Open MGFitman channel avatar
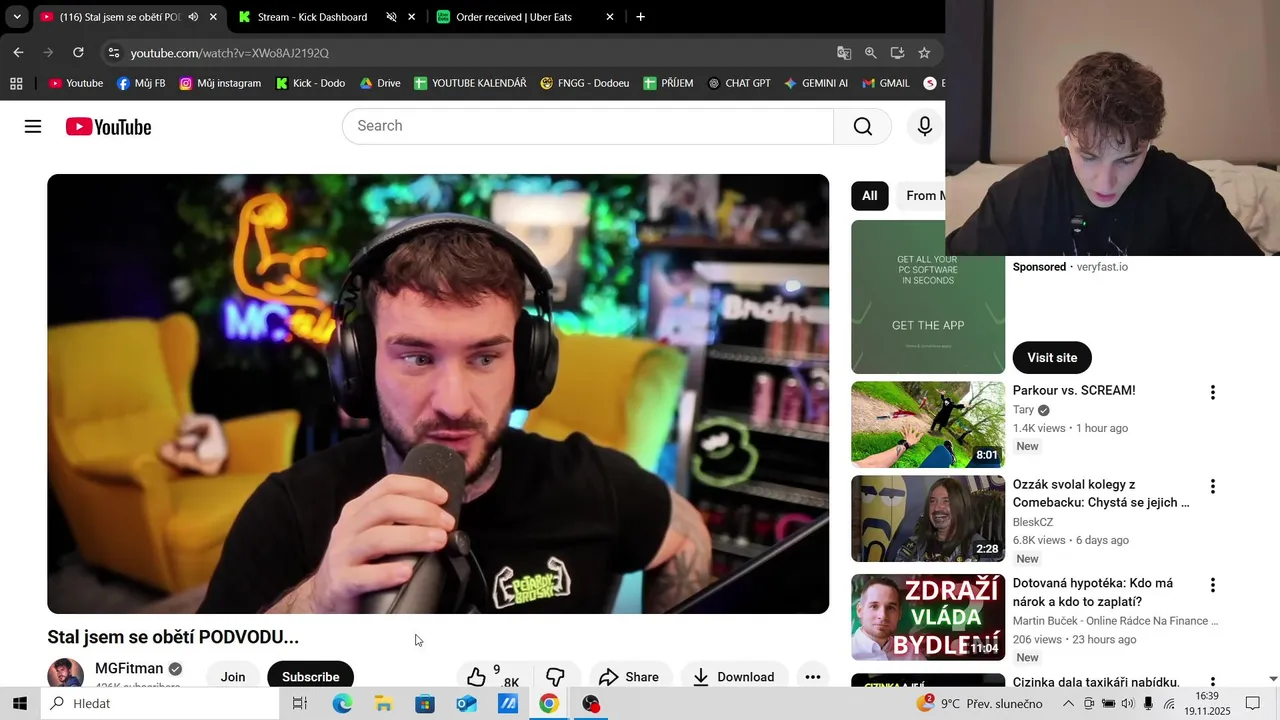Viewport: 1280px width, 720px height. point(65,673)
